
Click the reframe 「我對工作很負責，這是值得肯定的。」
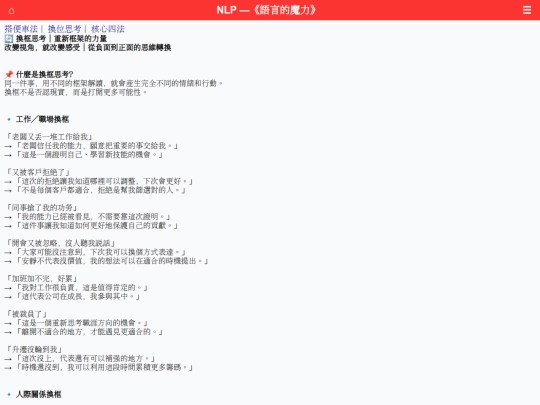pos(82,288)
